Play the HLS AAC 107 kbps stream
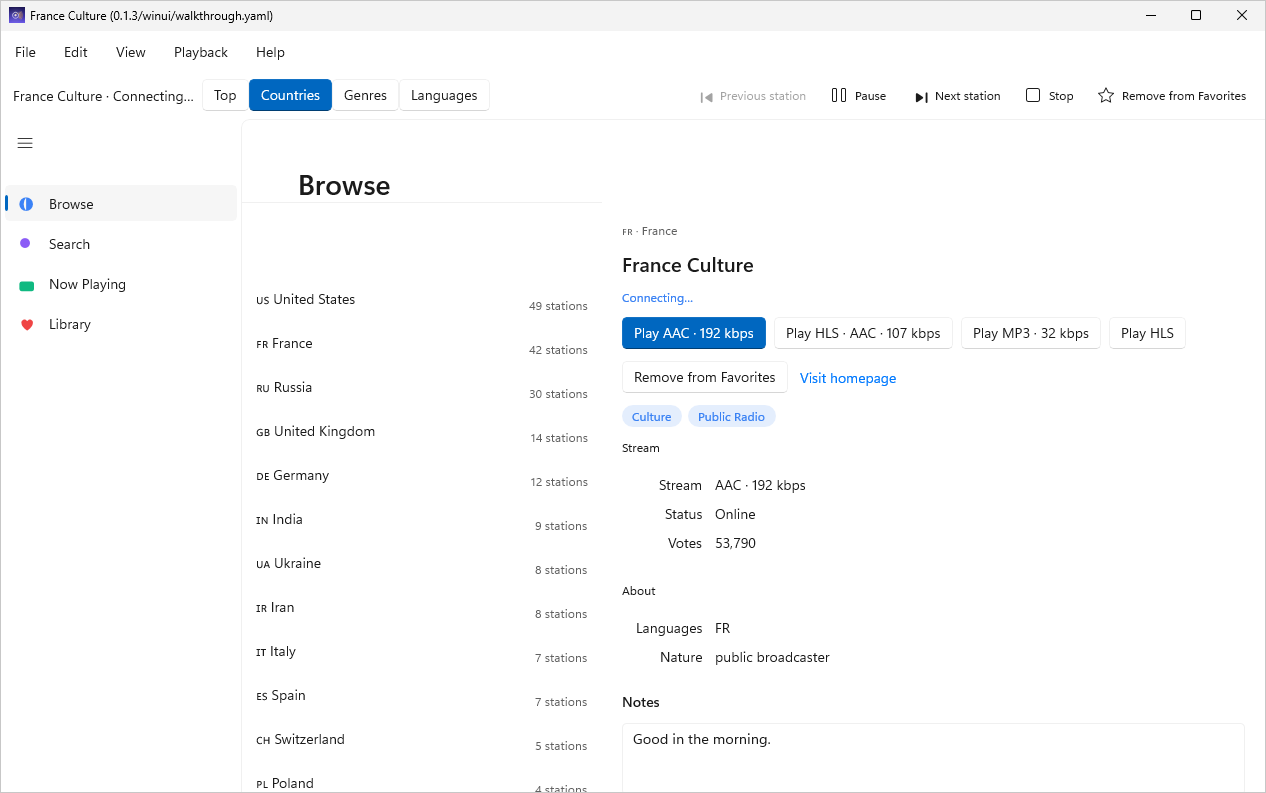The height and width of the screenshot is (793, 1266). tap(863, 333)
